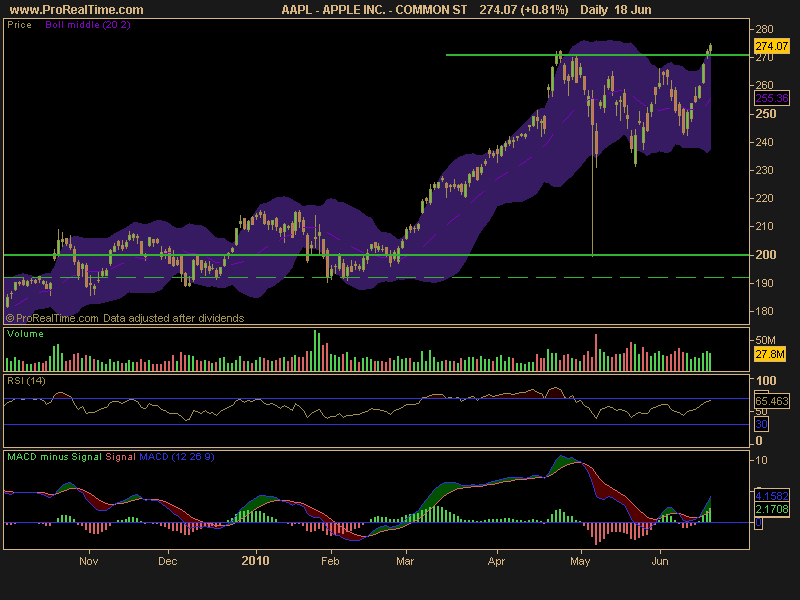This screenshot has width=800, height=600.
Task: Click the Mar date axis label
Action: pyautogui.click(x=405, y=561)
